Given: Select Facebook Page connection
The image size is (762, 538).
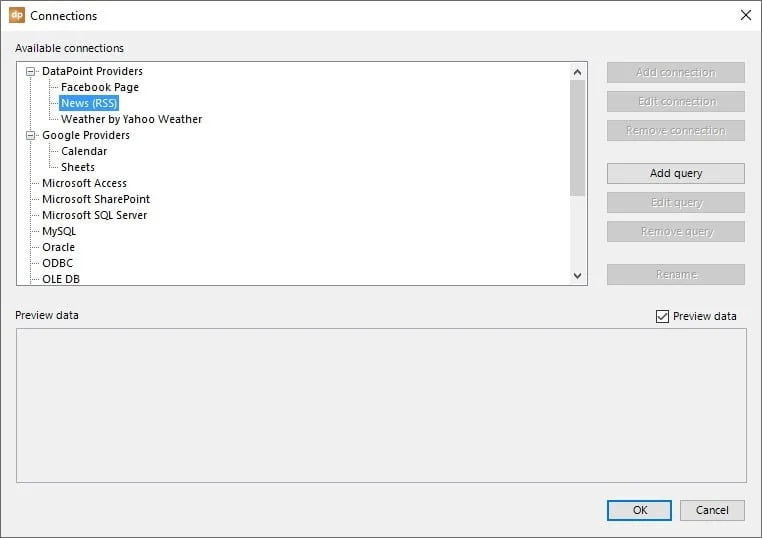Looking at the screenshot, I should coord(100,87).
